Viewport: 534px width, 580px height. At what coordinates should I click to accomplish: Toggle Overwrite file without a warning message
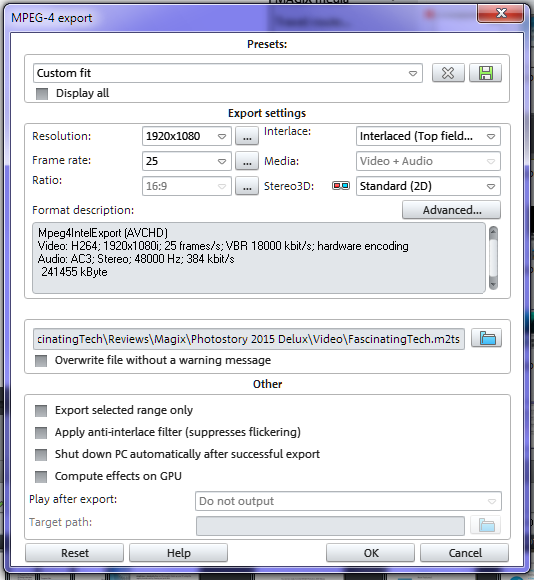tap(41, 361)
